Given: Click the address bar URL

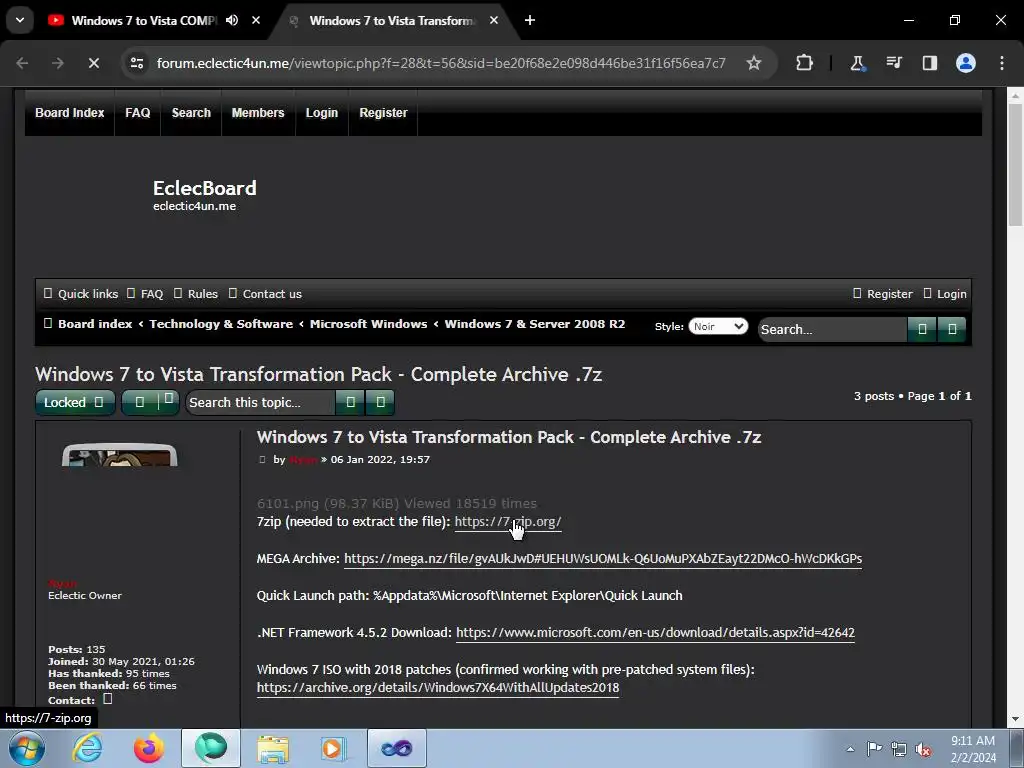Looking at the screenshot, I should pos(441,63).
